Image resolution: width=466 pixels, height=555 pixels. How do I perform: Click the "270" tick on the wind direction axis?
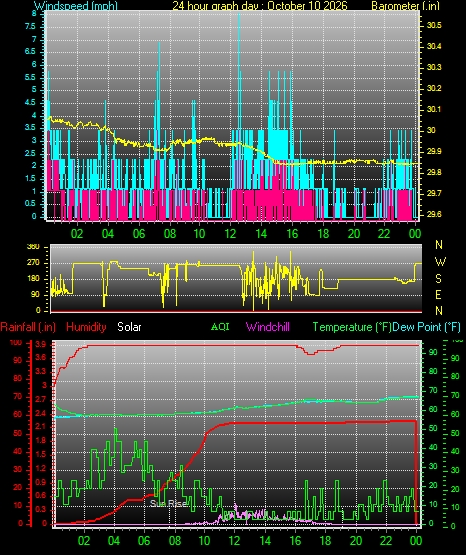point(33,263)
